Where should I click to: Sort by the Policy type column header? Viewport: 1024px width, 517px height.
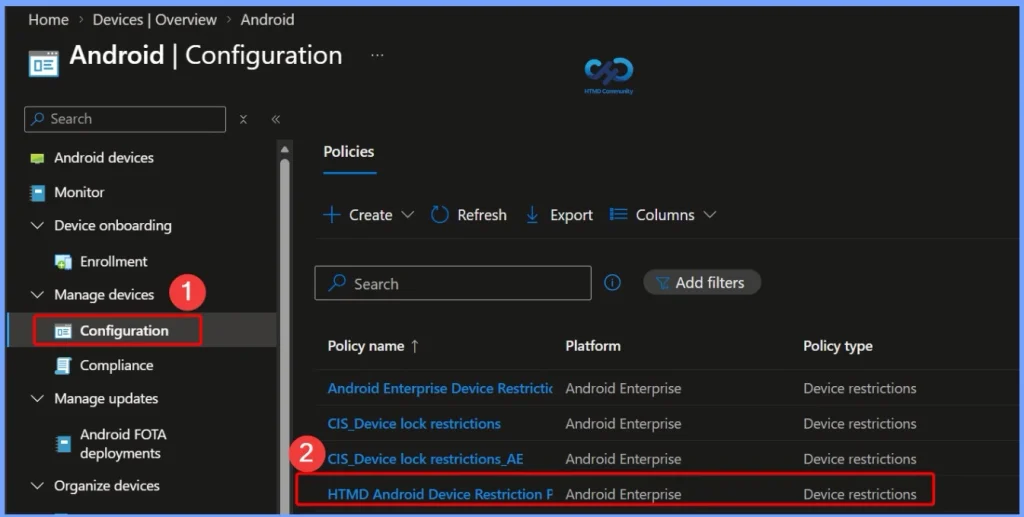[x=838, y=347]
